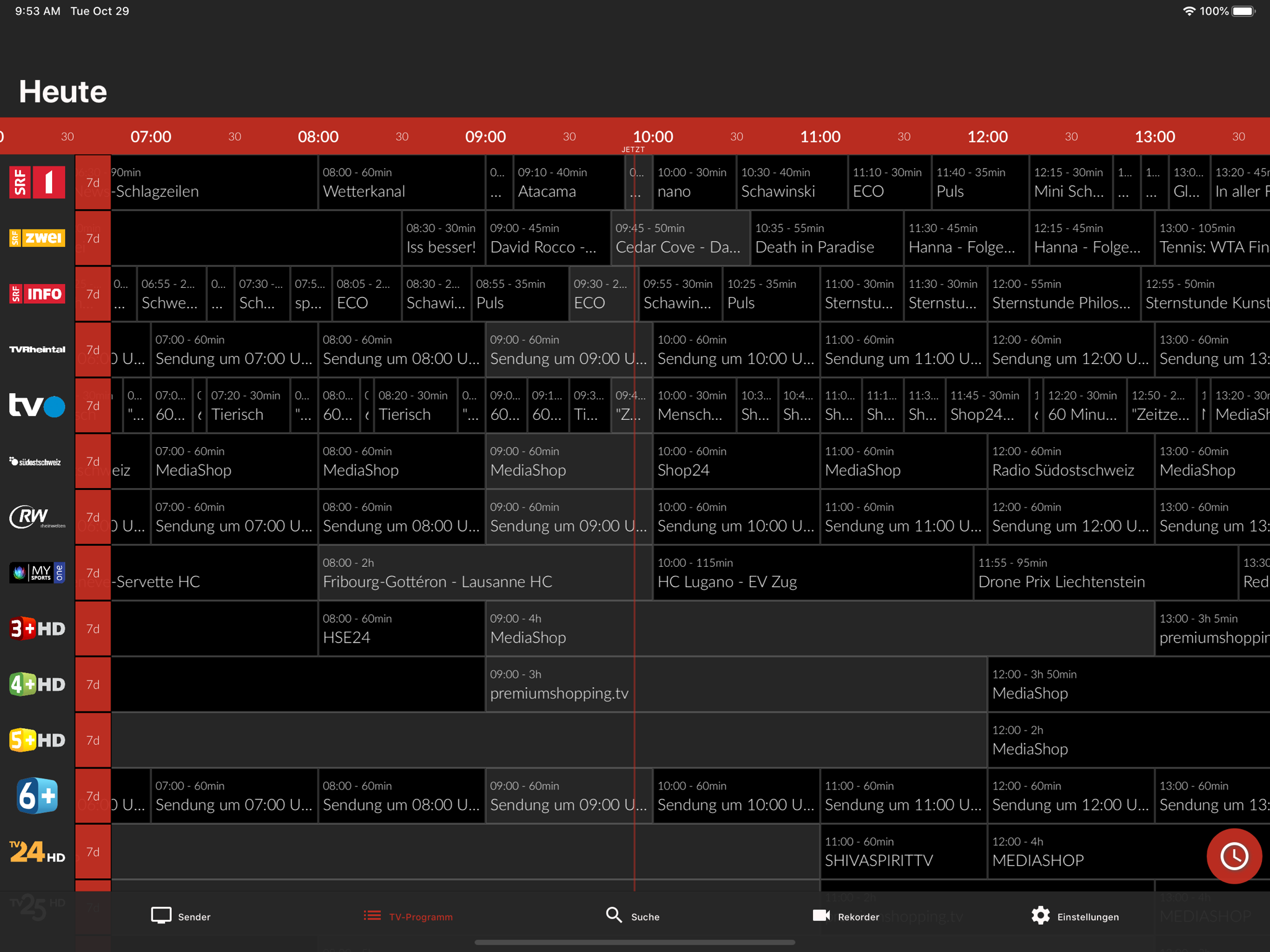
Task: Open HC Lugano - EV Zug program
Action: coord(813,573)
